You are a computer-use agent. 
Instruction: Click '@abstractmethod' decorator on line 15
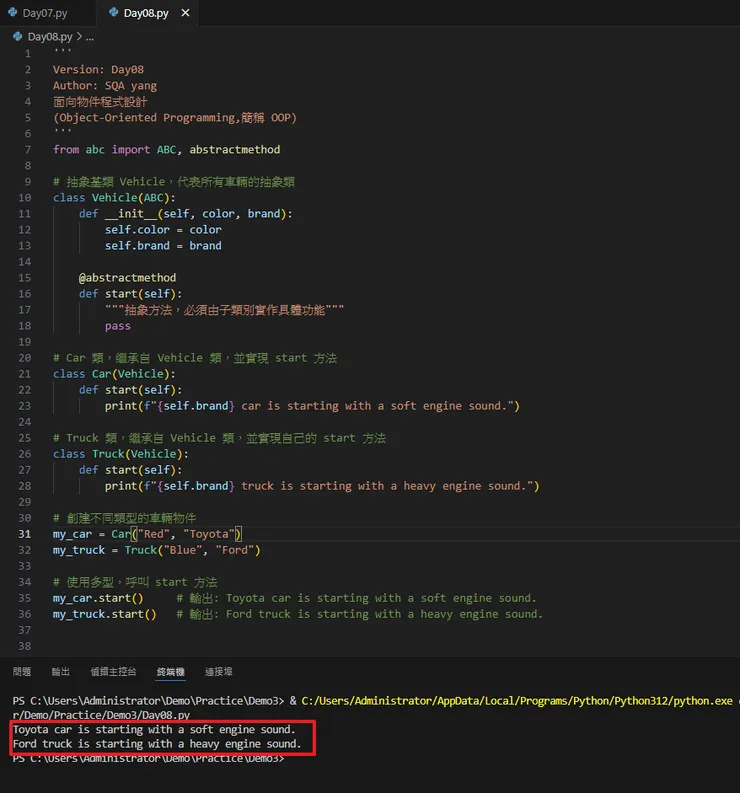pyautogui.click(x=127, y=278)
